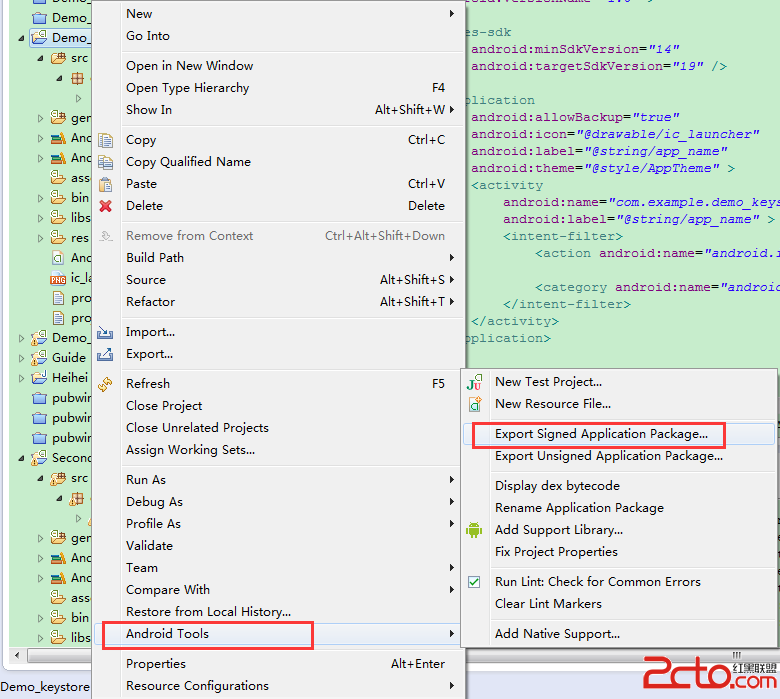Viewport: 780px width, 699px height.
Task: Expand the Guide project node
Action: tap(21, 358)
